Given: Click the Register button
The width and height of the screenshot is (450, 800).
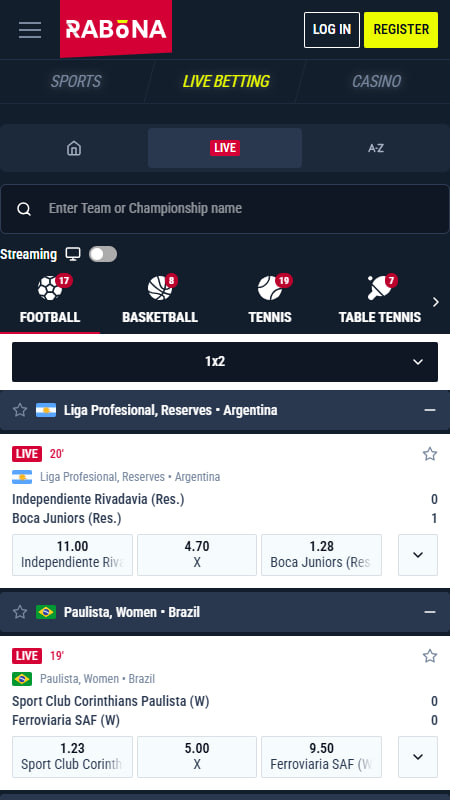Looking at the screenshot, I should (x=401, y=30).
